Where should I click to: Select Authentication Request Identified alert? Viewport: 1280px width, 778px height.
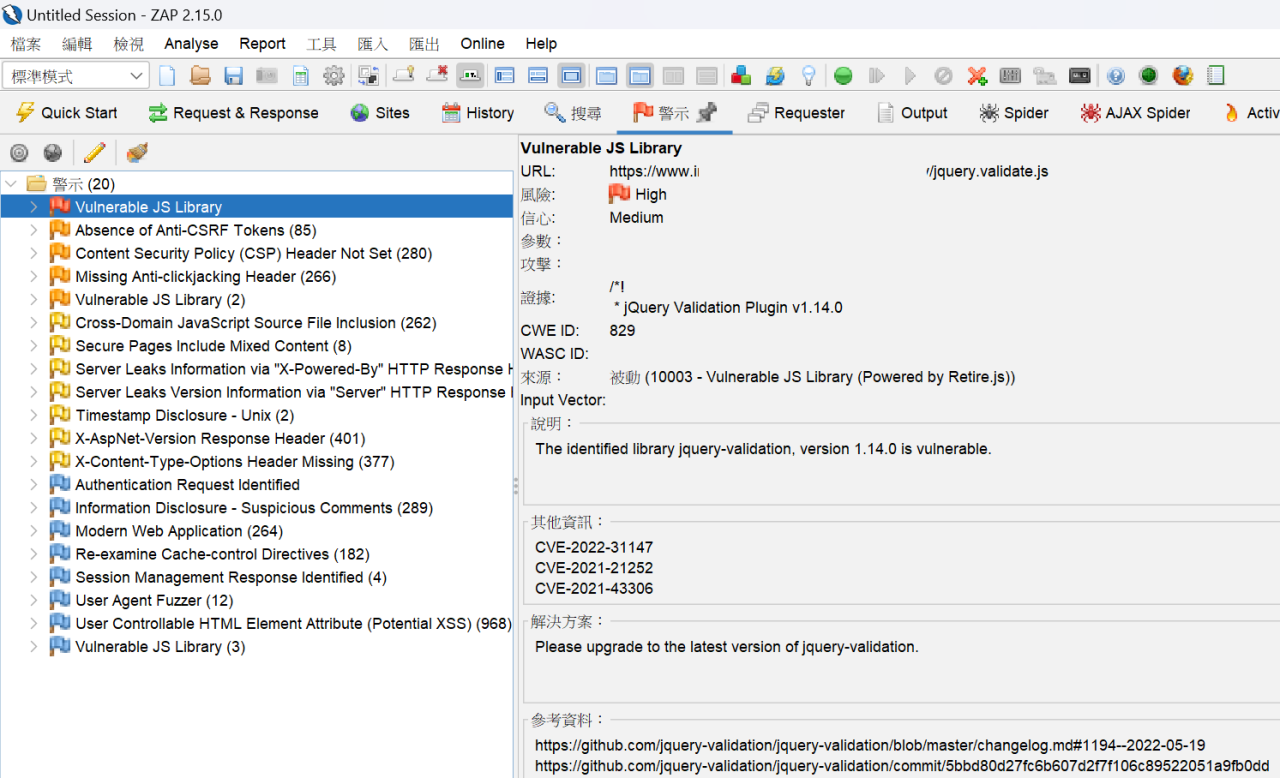(188, 485)
